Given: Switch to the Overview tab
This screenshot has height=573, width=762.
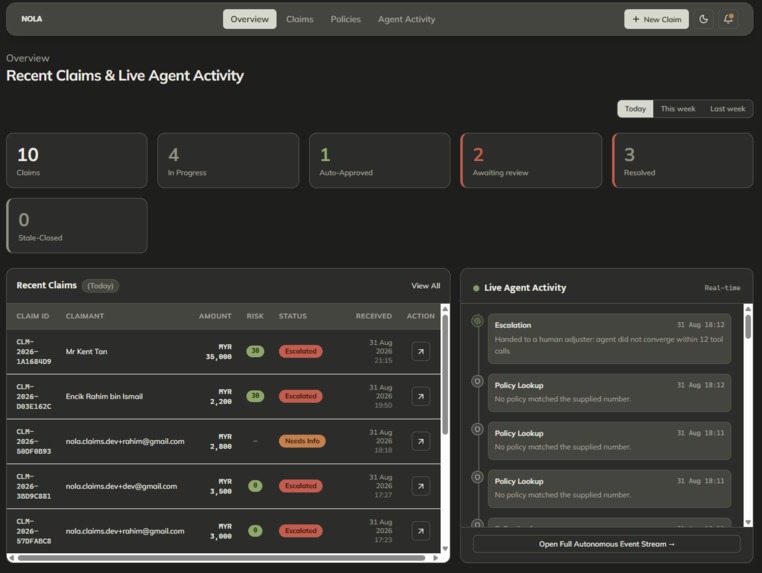Looking at the screenshot, I should (249, 19).
